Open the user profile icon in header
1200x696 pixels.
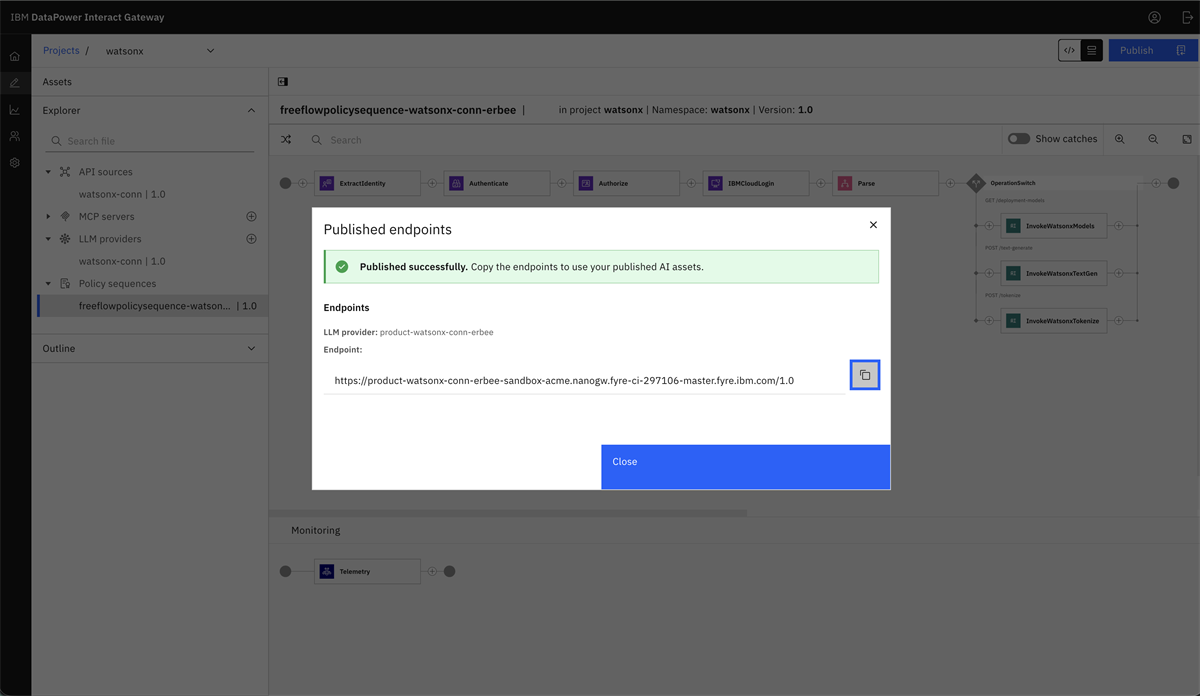pos(1154,17)
